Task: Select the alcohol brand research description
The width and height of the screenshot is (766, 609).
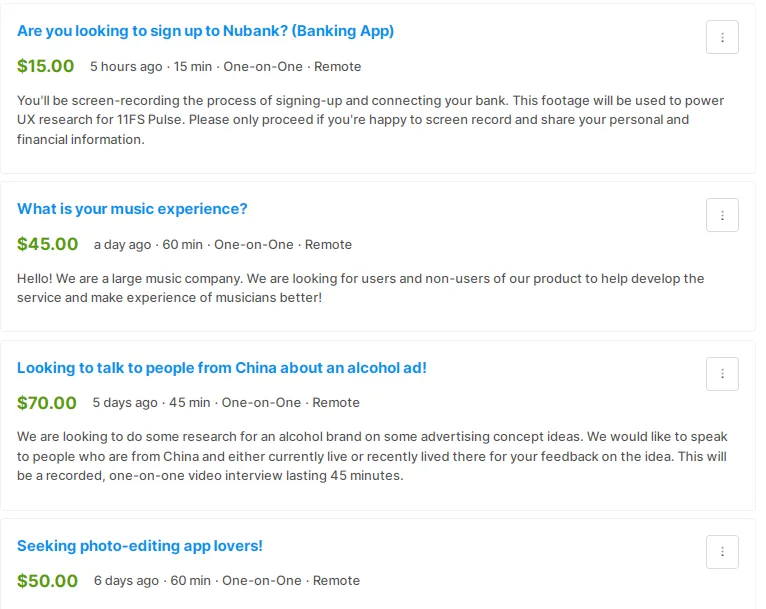Action: pos(372,456)
